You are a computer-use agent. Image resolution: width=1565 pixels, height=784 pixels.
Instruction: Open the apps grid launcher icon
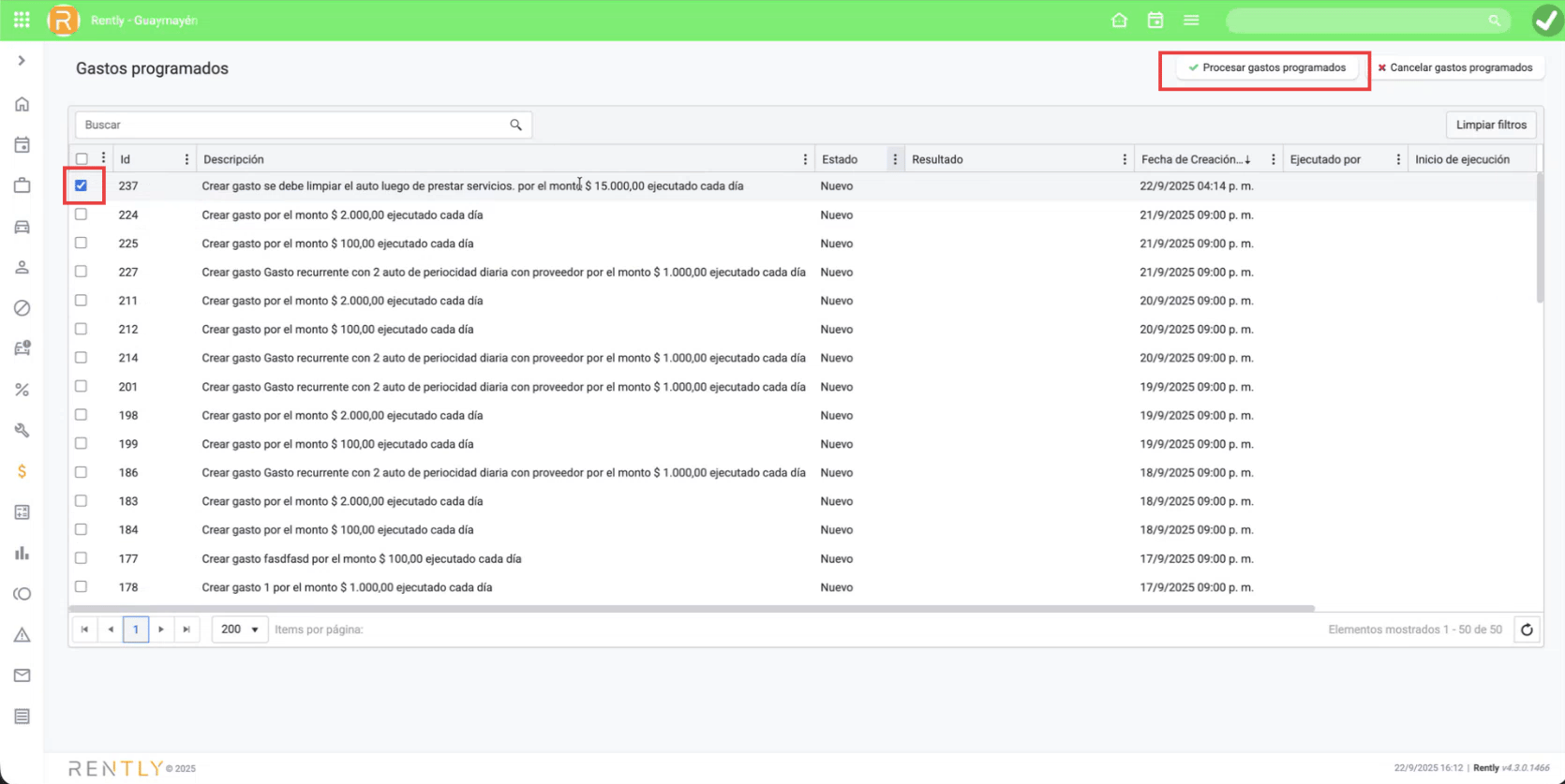coord(22,20)
